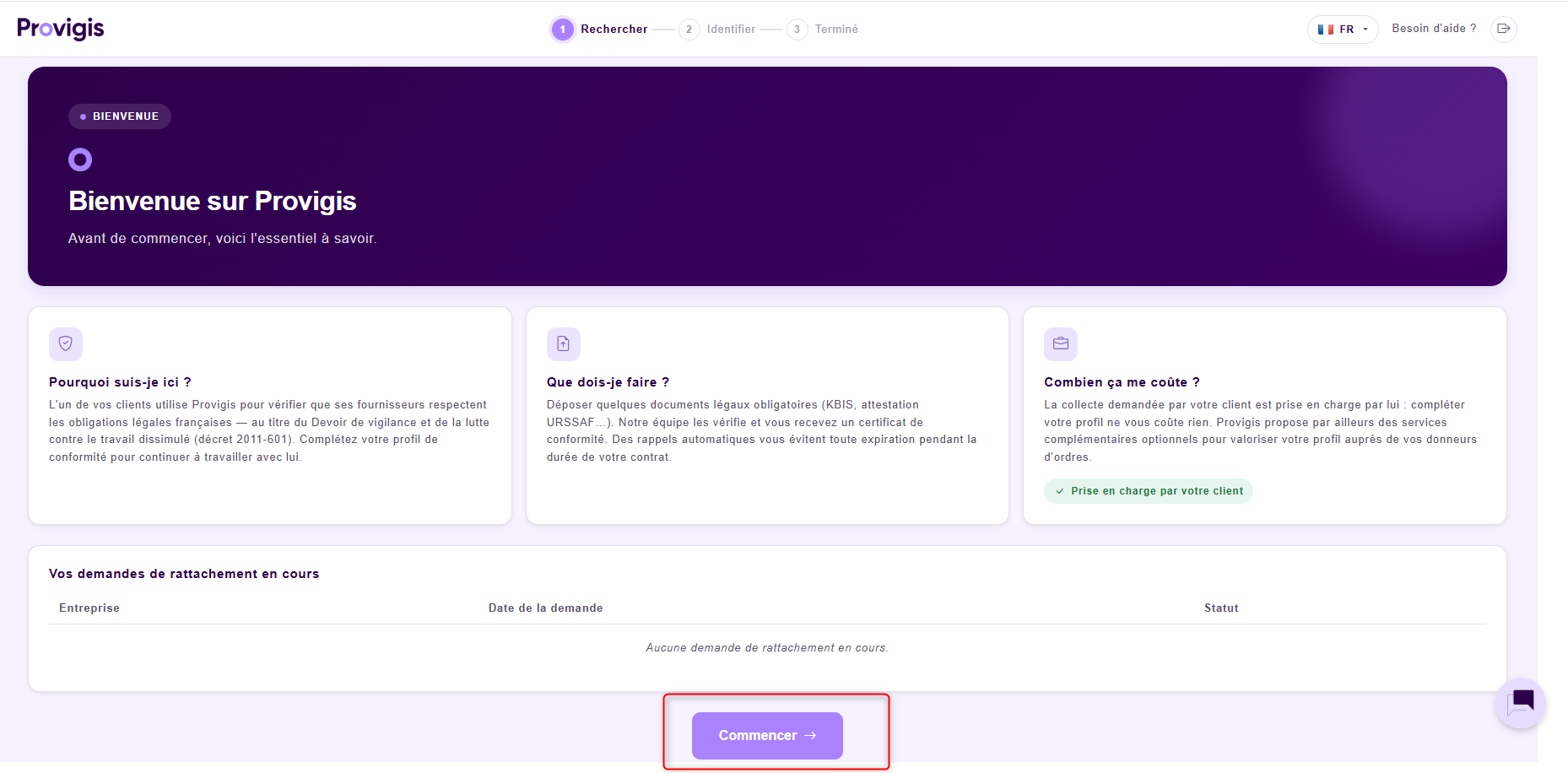Click the 'Que dois-je faire ?' heading

point(608,382)
